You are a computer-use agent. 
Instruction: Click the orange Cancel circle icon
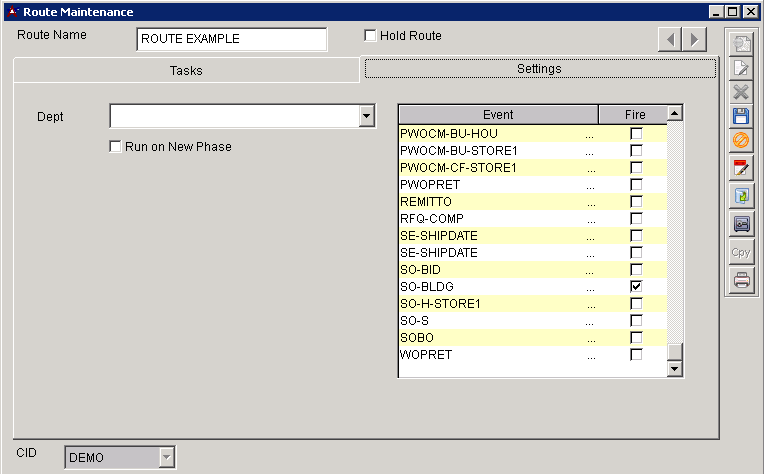(x=741, y=141)
